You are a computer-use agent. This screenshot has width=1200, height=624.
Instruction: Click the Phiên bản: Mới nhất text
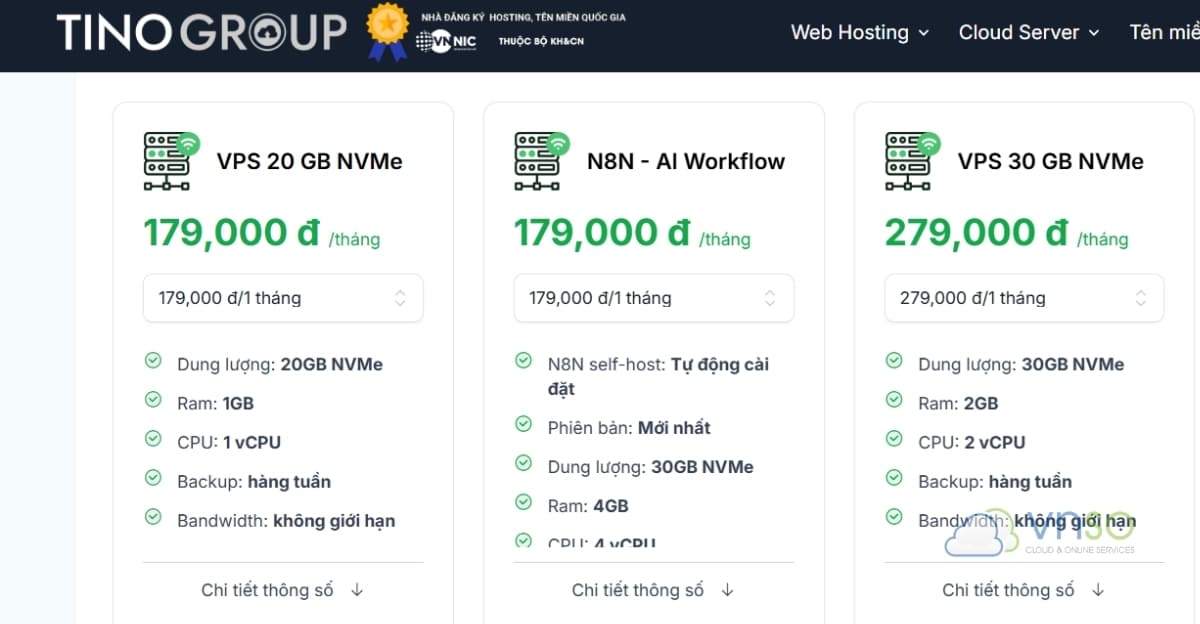(x=629, y=428)
